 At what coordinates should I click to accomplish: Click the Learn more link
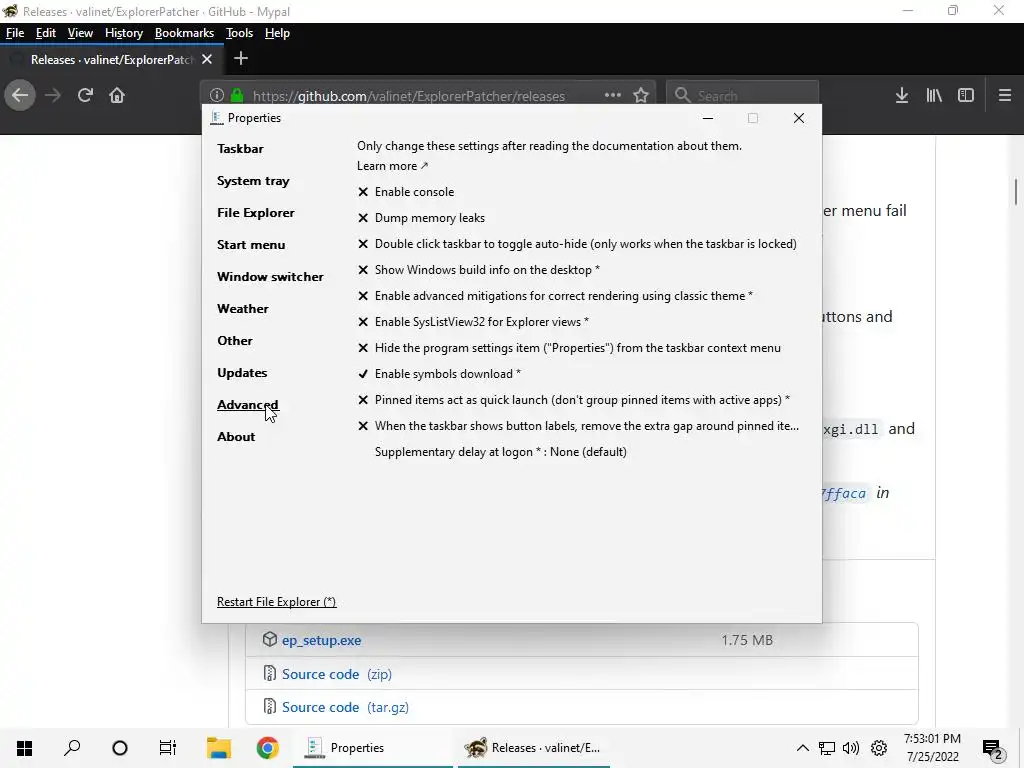click(x=392, y=166)
